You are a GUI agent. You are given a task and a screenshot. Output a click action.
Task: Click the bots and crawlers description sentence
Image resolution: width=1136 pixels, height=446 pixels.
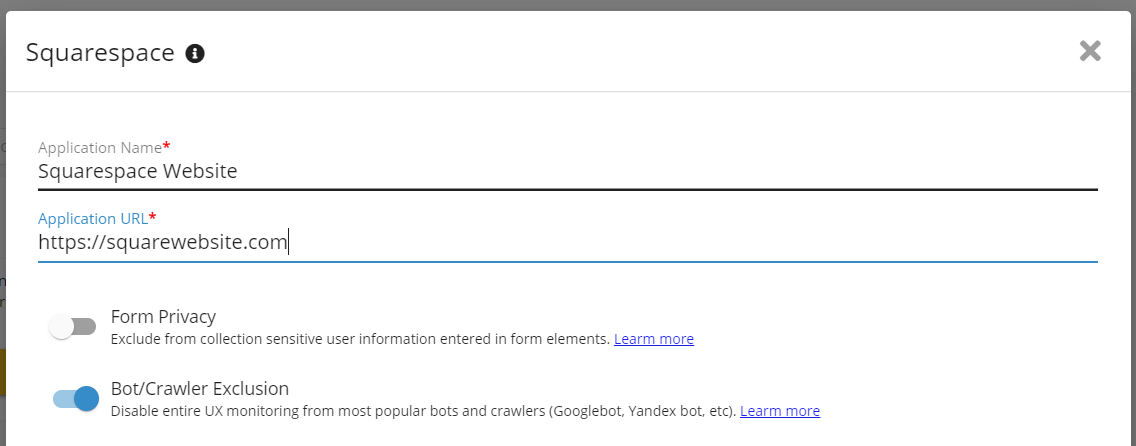click(x=423, y=411)
